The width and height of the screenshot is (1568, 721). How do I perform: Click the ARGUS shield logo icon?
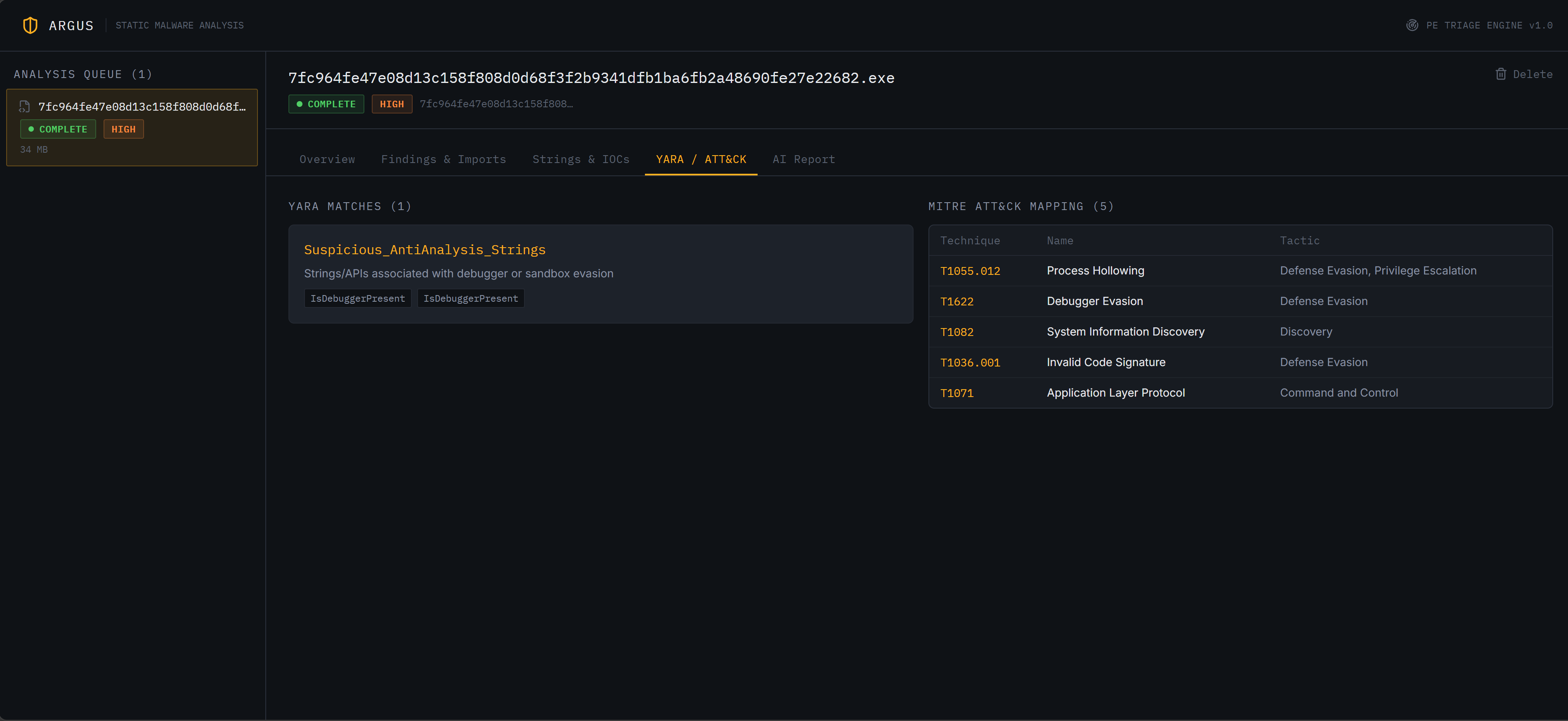(x=30, y=26)
